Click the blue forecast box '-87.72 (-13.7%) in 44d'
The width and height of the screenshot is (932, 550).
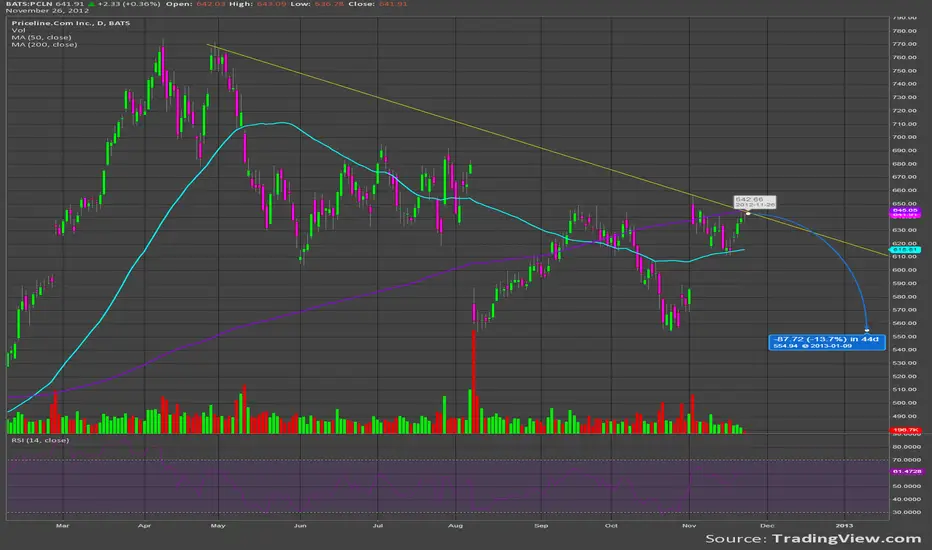827,342
